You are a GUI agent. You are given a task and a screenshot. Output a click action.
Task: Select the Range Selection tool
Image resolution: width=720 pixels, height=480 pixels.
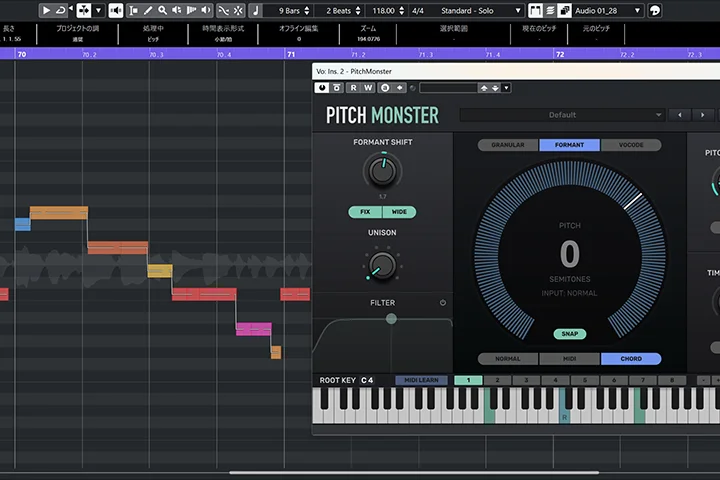[x=134, y=10]
